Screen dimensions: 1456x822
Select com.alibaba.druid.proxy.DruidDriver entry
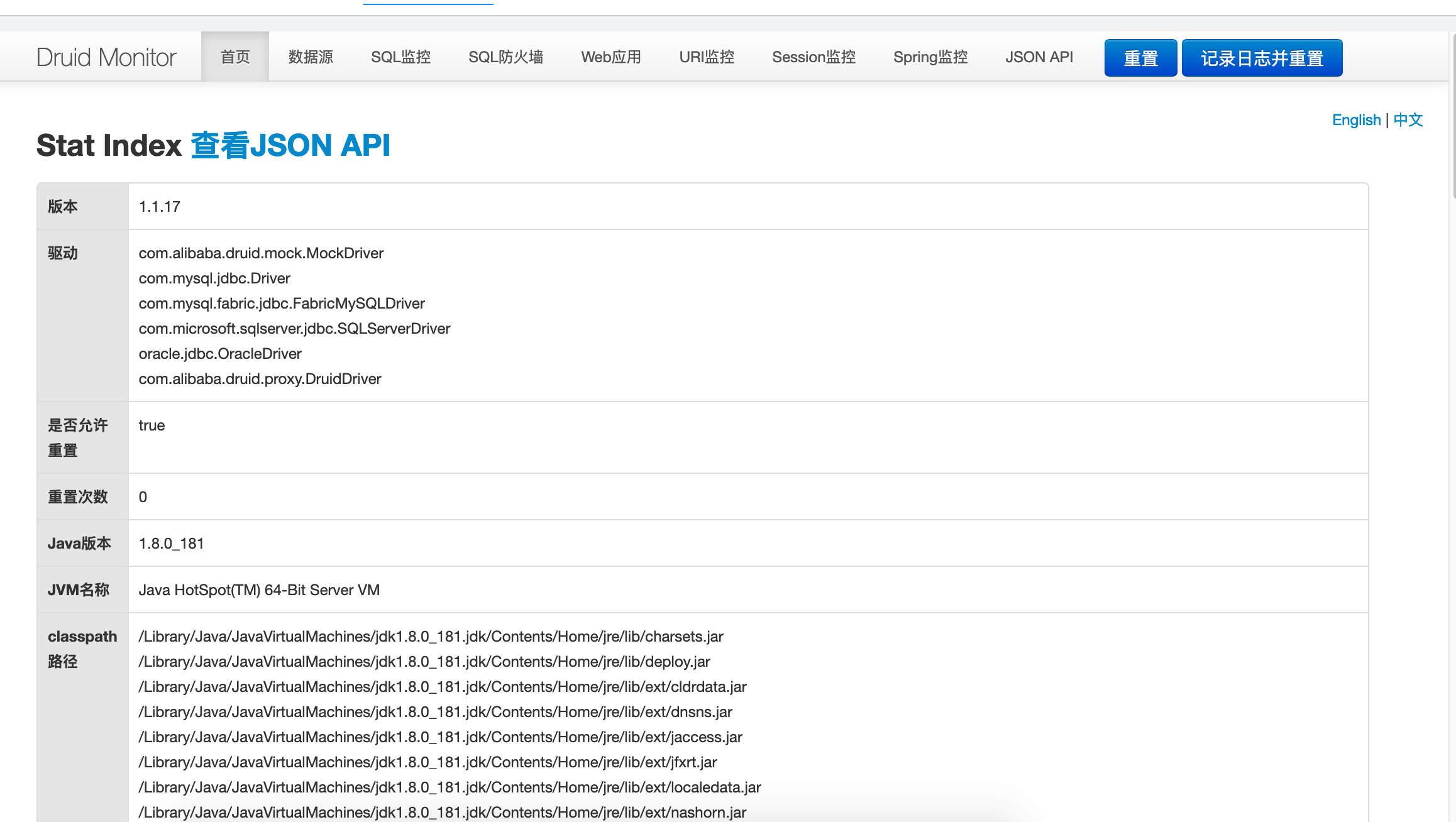[x=260, y=379]
